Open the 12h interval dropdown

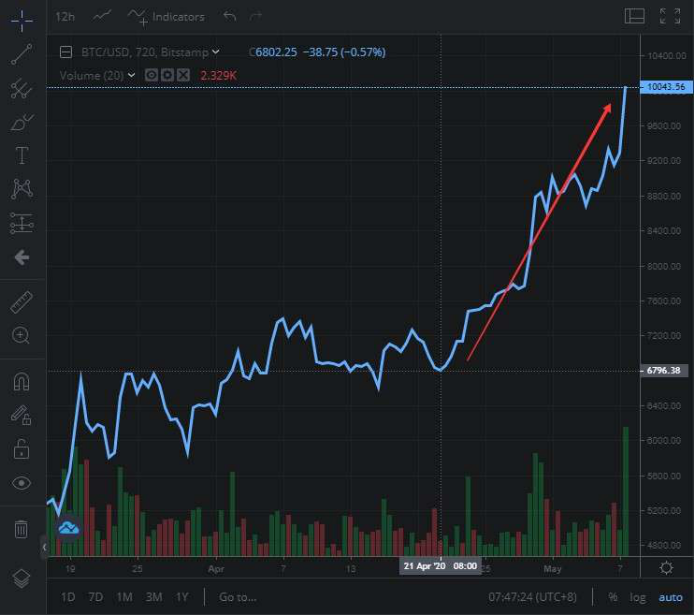66,16
